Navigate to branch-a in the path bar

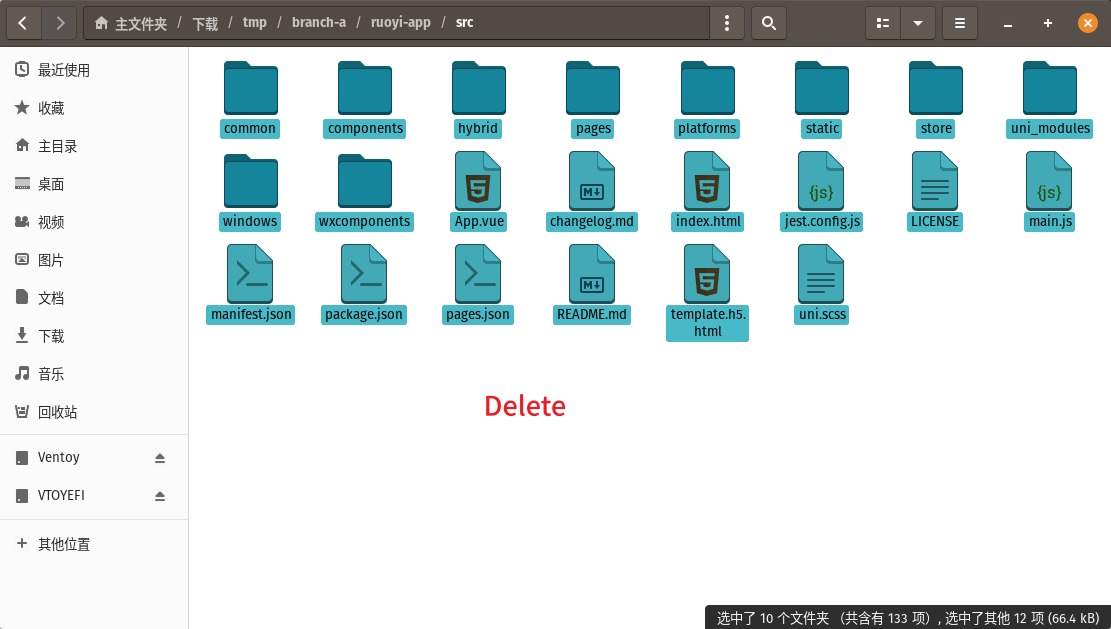pyautogui.click(x=319, y=23)
